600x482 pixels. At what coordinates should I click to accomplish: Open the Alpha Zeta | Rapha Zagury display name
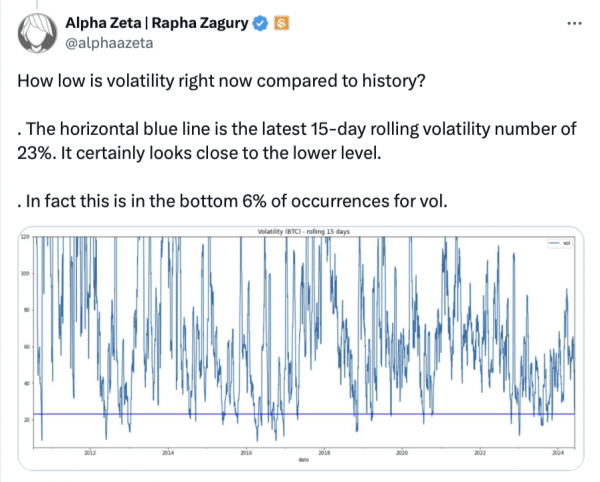tap(156, 22)
